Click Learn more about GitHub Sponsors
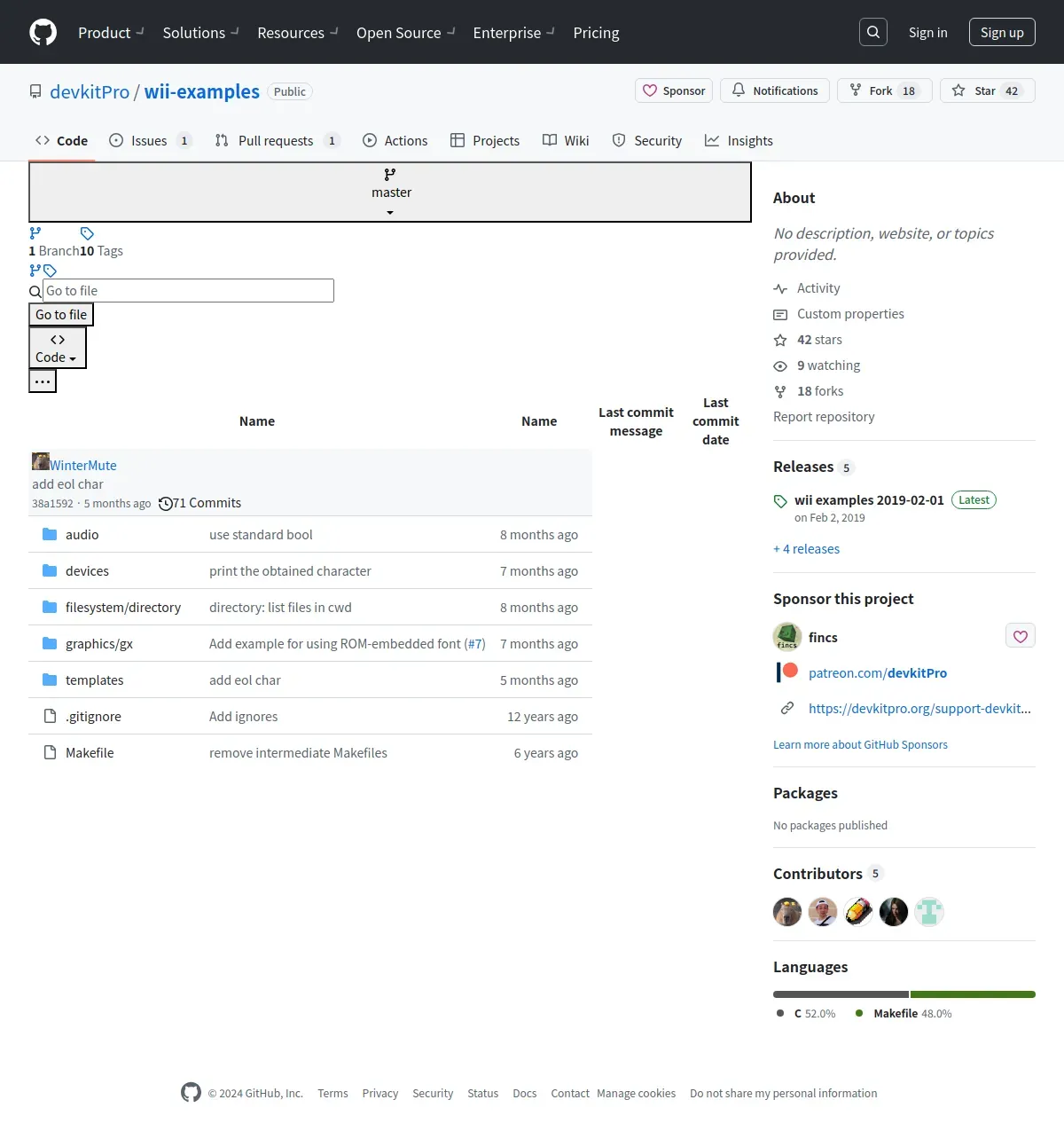 point(860,744)
